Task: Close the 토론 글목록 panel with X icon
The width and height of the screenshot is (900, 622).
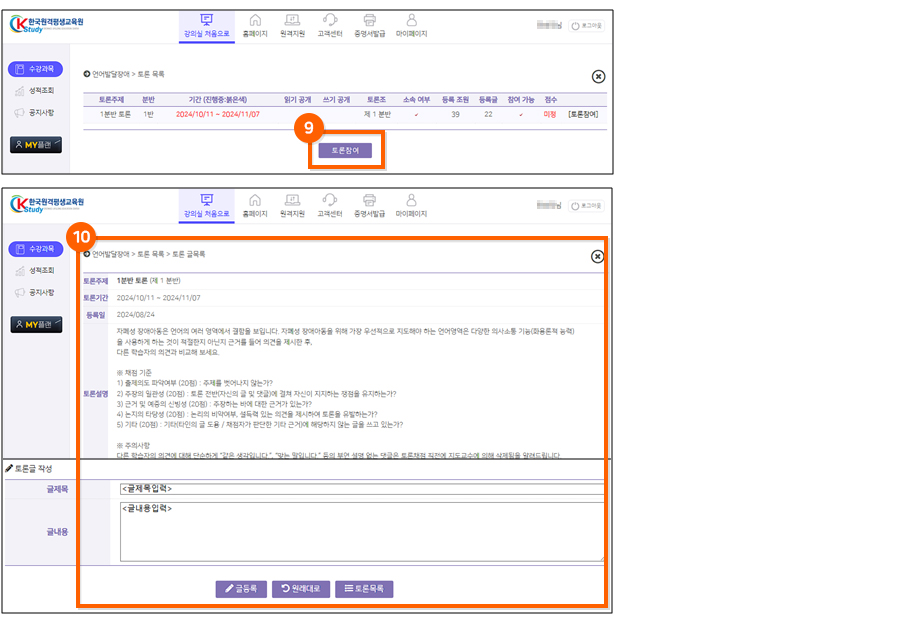Action: point(598,256)
